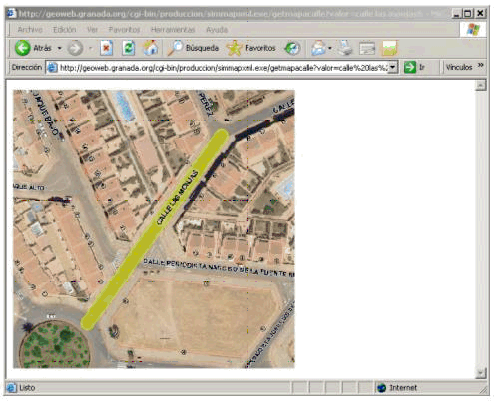This screenshot has height=401, width=495.
Task: Open the Home page icon
Action: [x=151, y=48]
